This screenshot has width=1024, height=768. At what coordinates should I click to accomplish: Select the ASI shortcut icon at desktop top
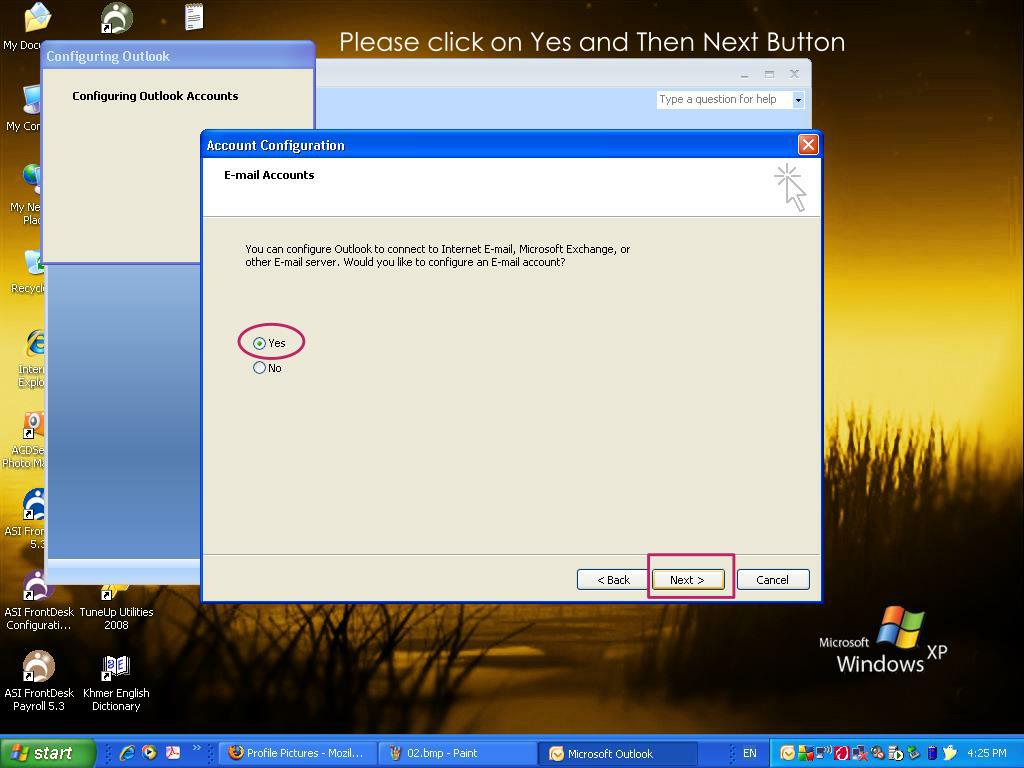(116, 18)
